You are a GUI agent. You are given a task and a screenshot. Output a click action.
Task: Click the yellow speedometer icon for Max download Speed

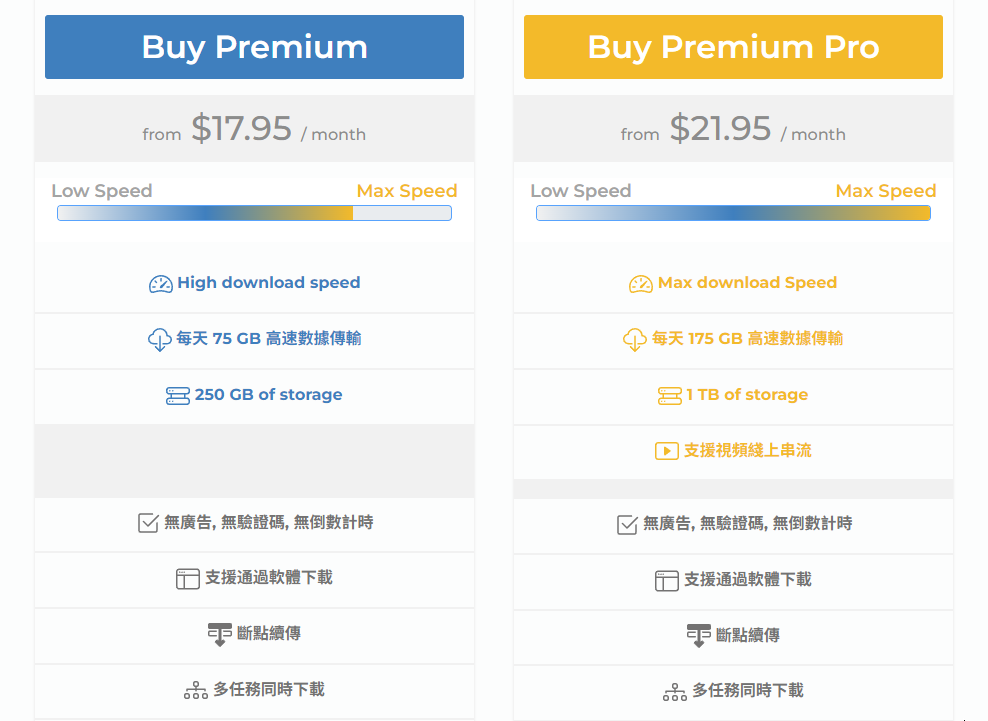point(640,284)
